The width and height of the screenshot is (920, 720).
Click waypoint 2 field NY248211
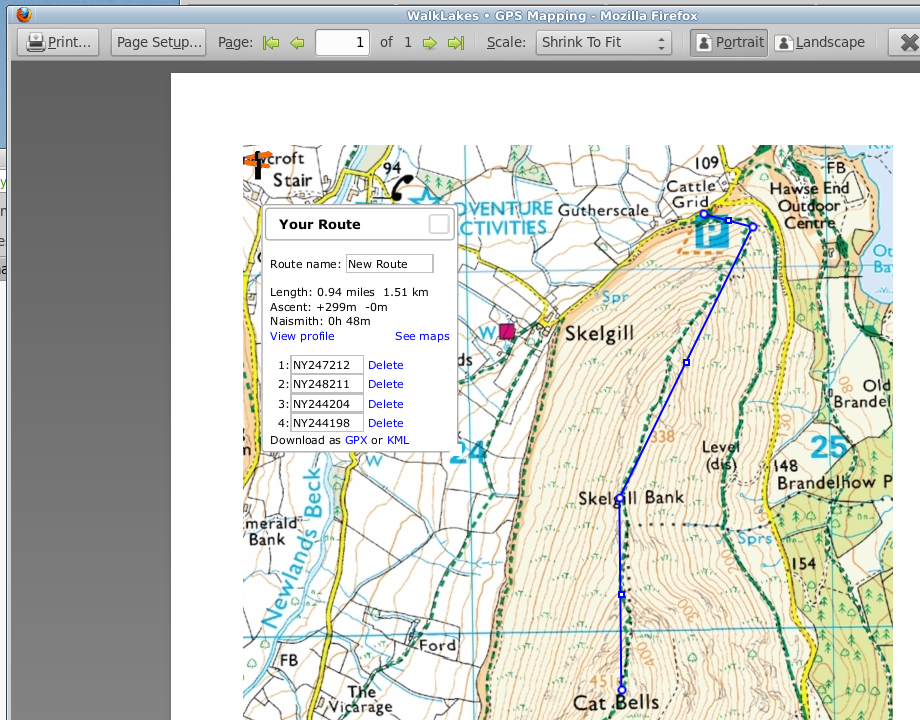pos(327,384)
